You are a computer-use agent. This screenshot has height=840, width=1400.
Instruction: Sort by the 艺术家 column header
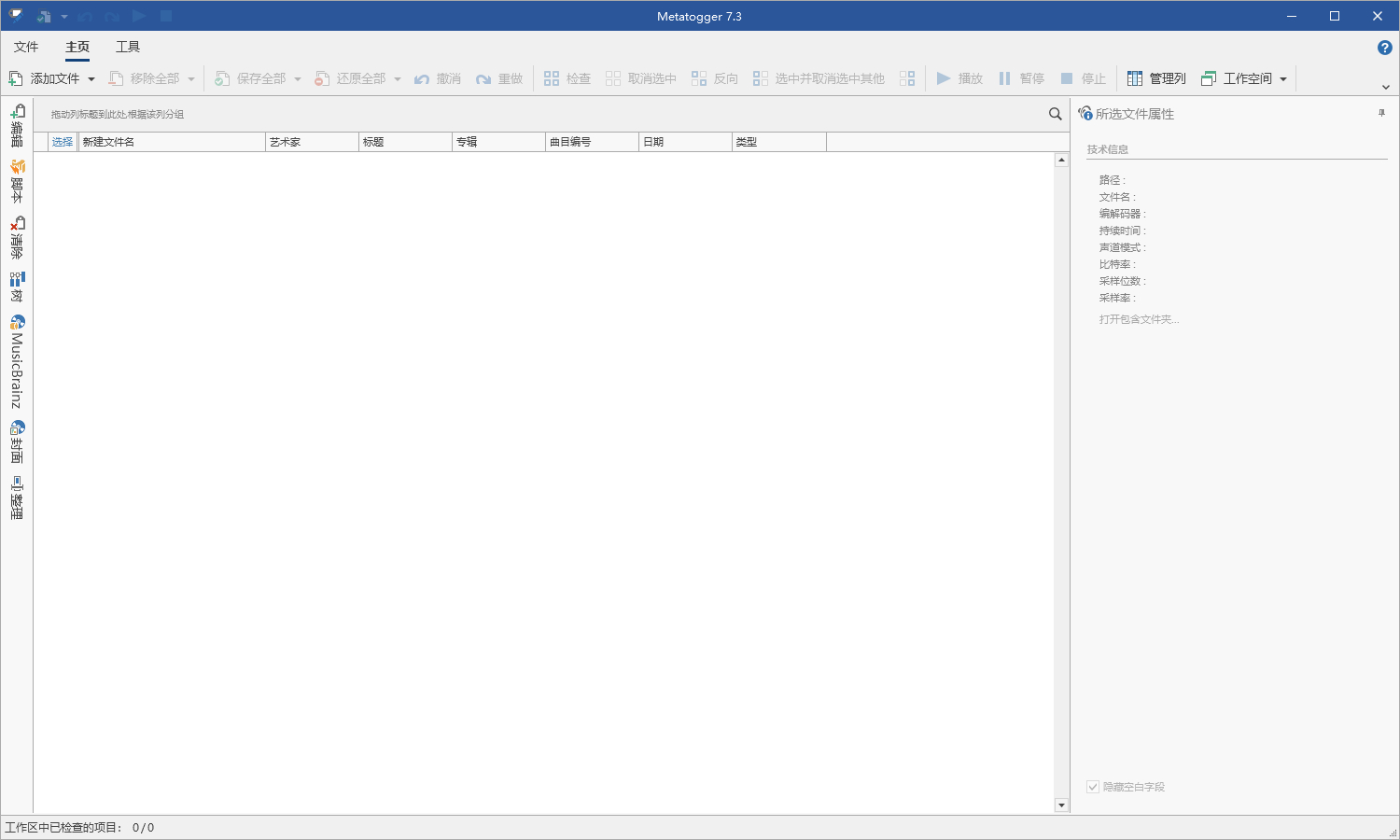tap(312, 142)
